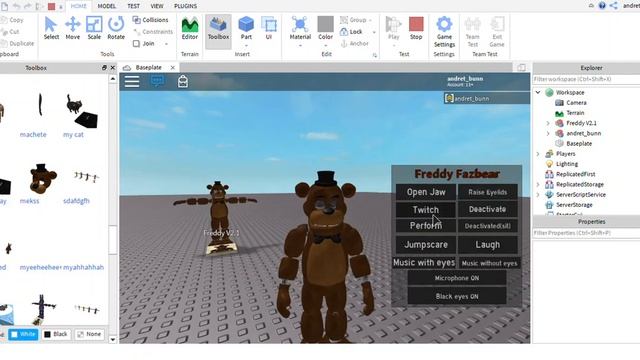Select the Select tool in ribbon
Viewport: 640px width, 360px height.
pyautogui.click(x=51, y=28)
